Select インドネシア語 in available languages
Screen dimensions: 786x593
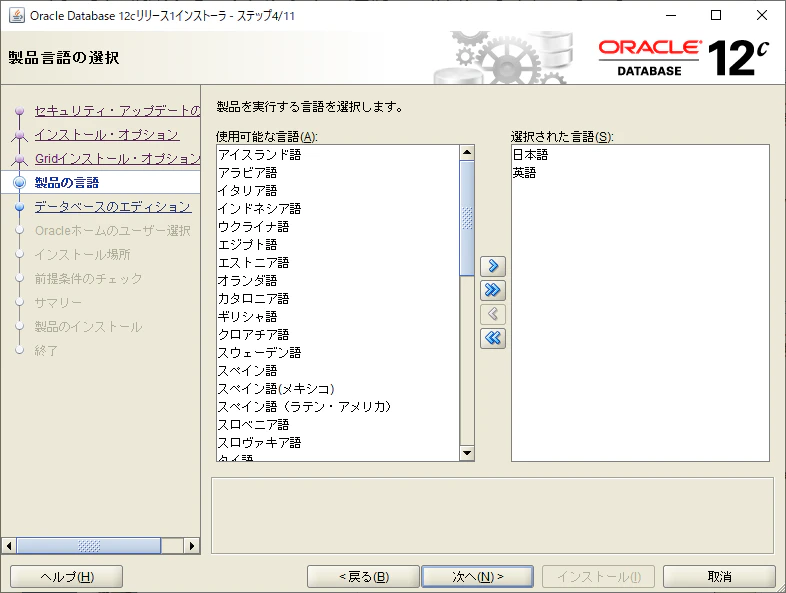click(x=338, y=209)
